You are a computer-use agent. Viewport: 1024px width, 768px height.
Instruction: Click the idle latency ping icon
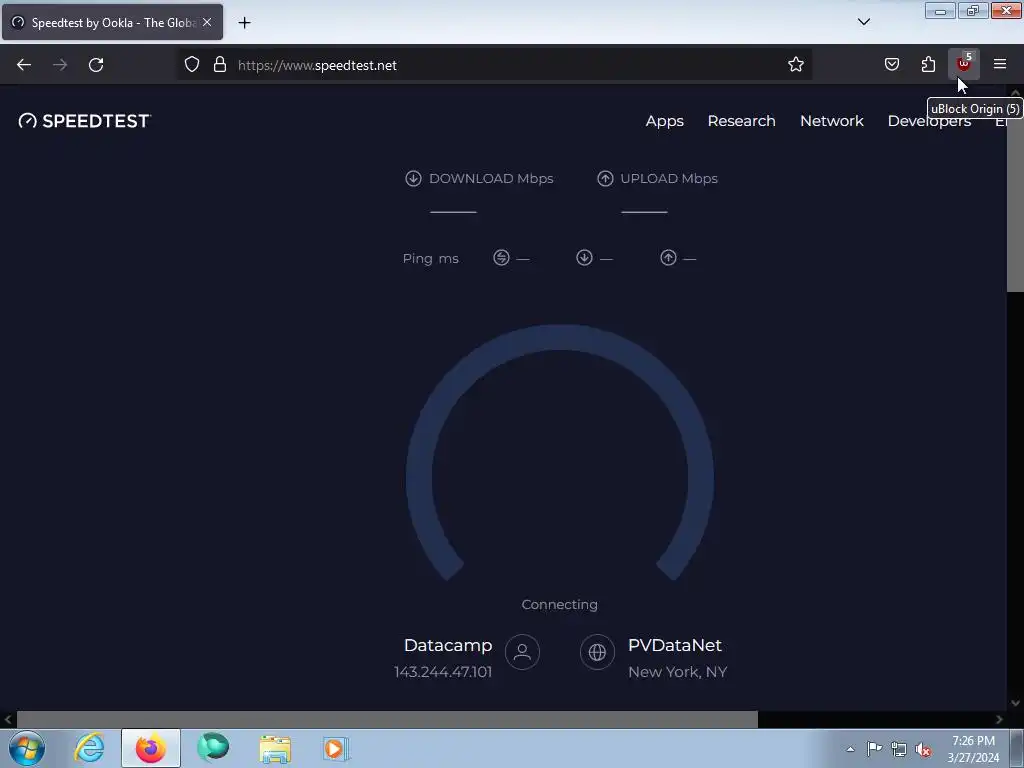pyautogui.click(x=501, y=257)
